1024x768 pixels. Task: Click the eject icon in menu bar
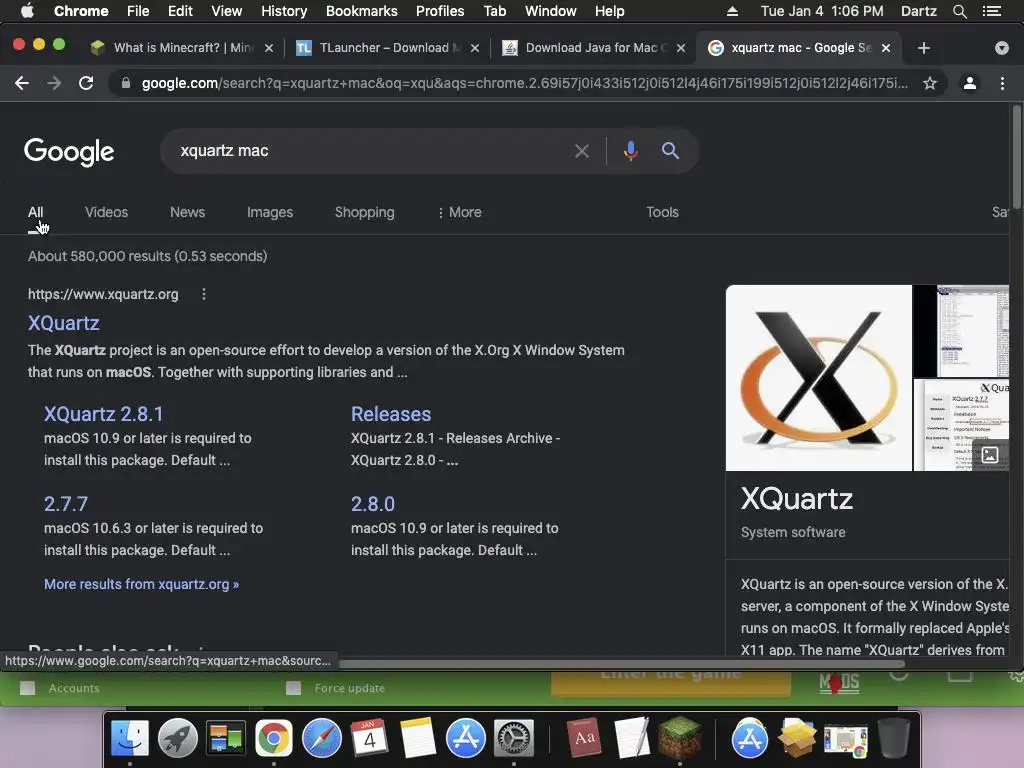(732, 11)
